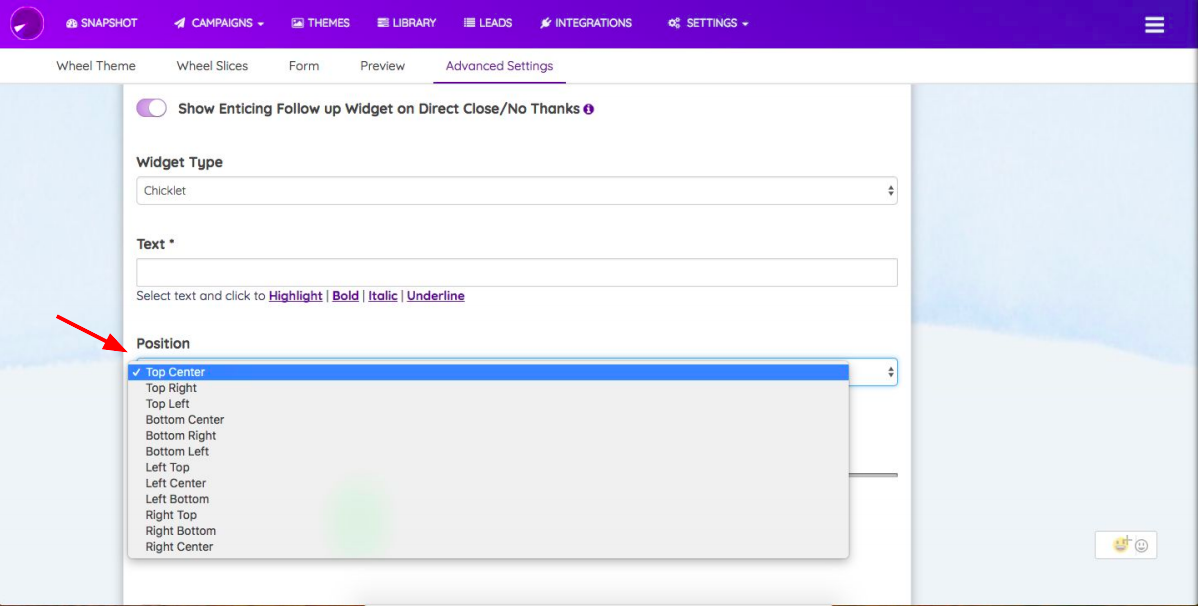View the Leads list

(487, 23)
